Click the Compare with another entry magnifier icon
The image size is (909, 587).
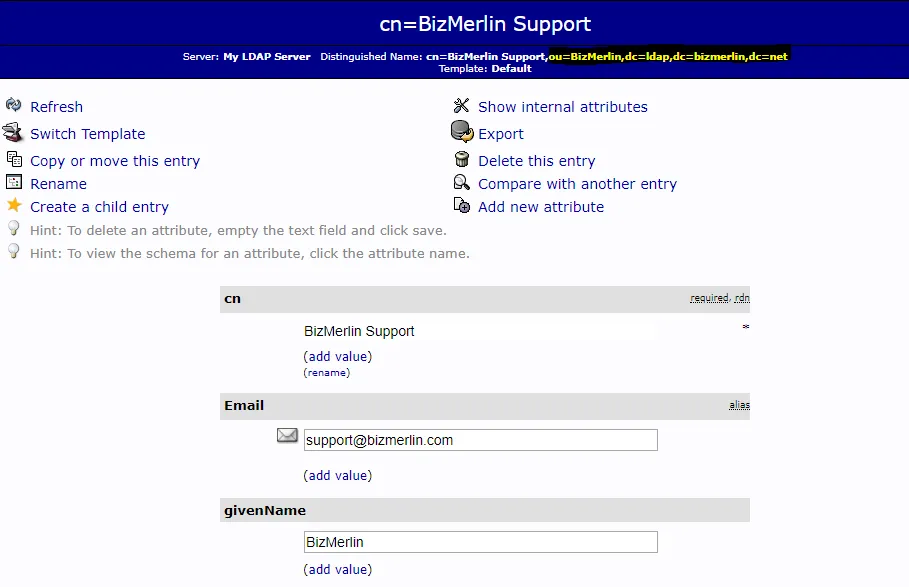click(461, 182)
